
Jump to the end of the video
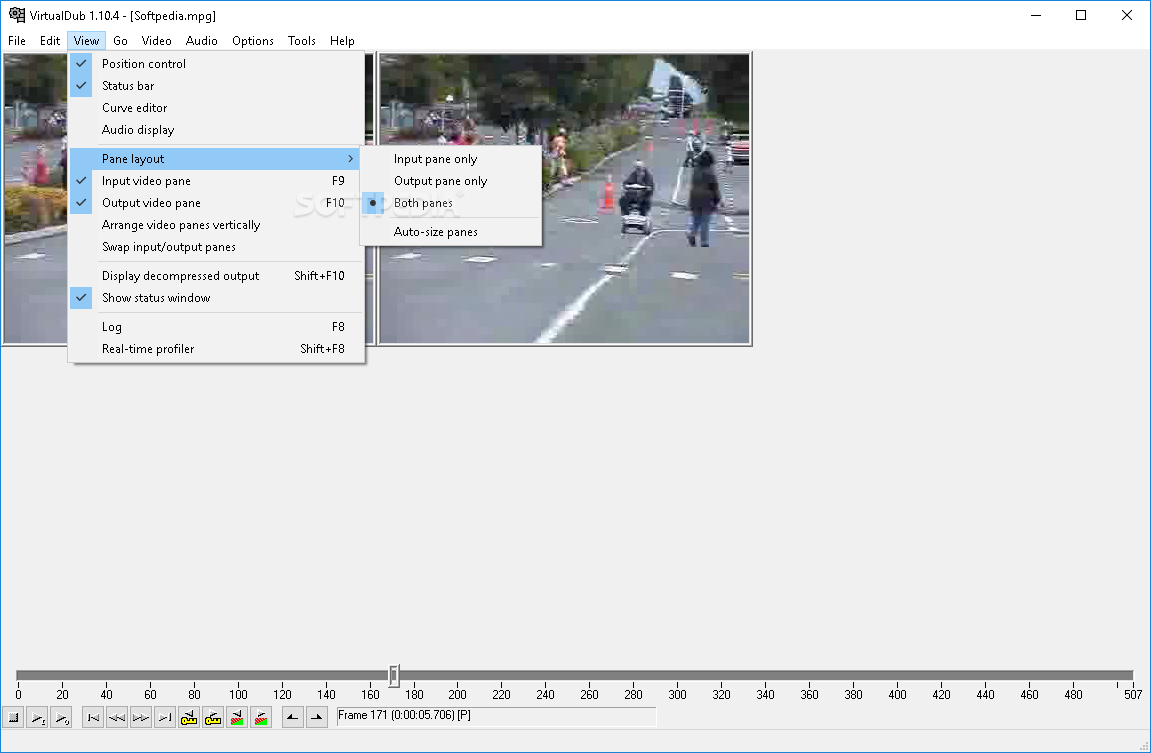point(164,717)
